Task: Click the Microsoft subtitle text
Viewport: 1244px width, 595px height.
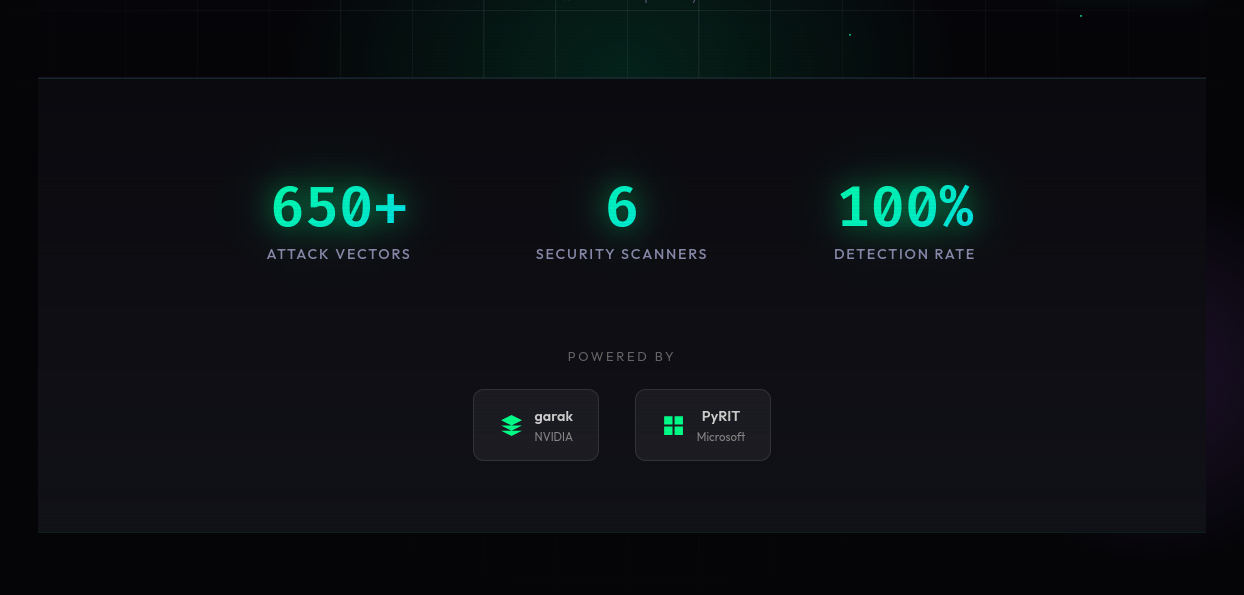Action: click(722, 435)
